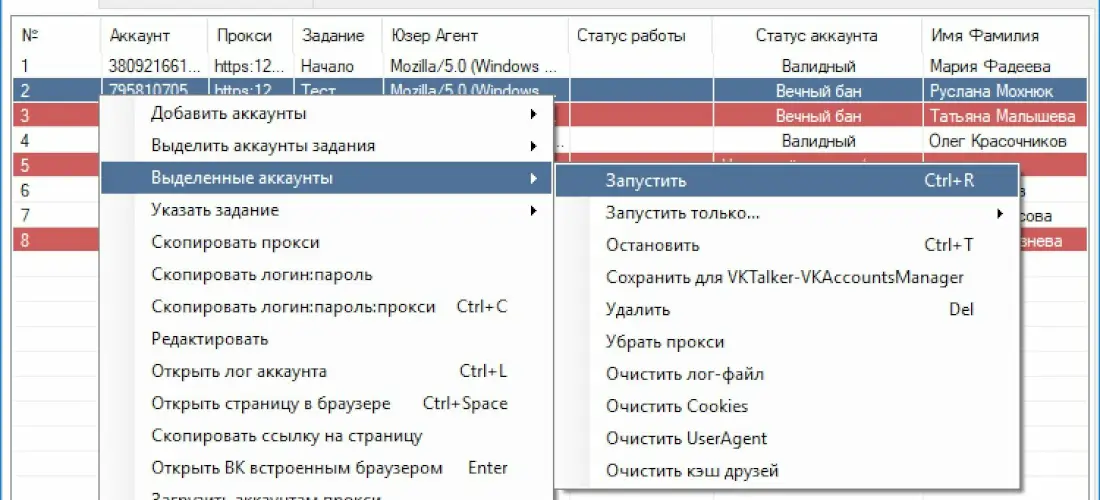Click arrow beside 'Выделить аккаунты задания'

coord(534,146)
